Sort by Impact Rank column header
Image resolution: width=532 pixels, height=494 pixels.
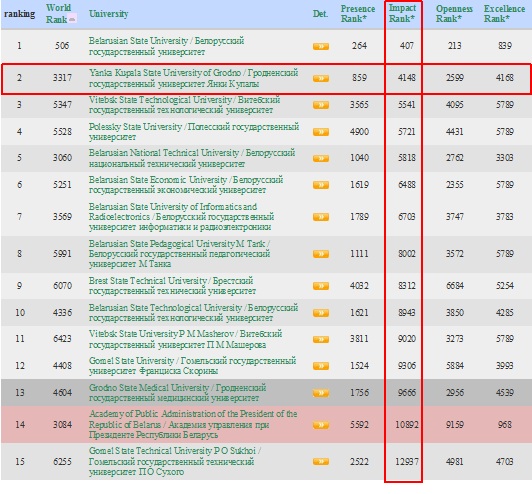click(x=402, y=14)
